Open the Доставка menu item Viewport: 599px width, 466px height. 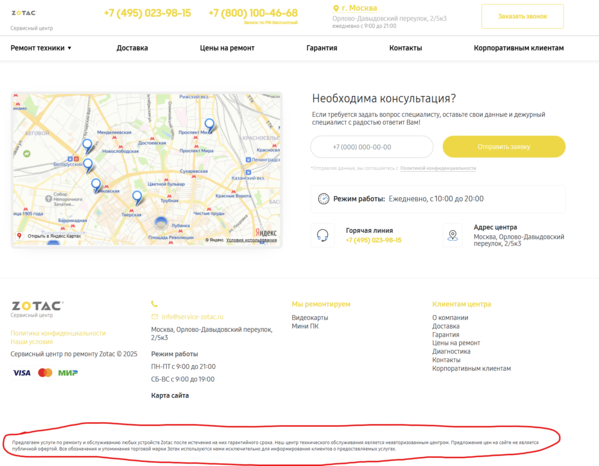[132, 48]
